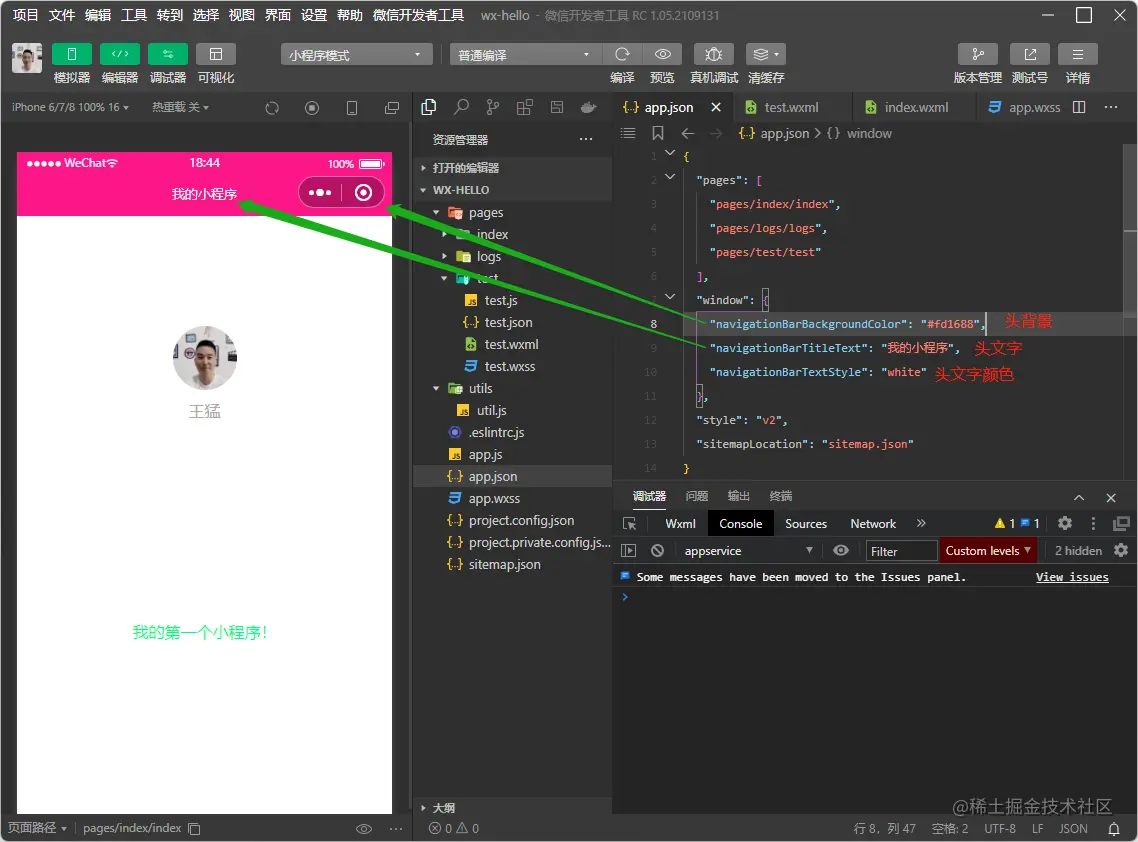Expand the logs folder
The height and width of the screenshot is (842, 1138).
point(512,256)
